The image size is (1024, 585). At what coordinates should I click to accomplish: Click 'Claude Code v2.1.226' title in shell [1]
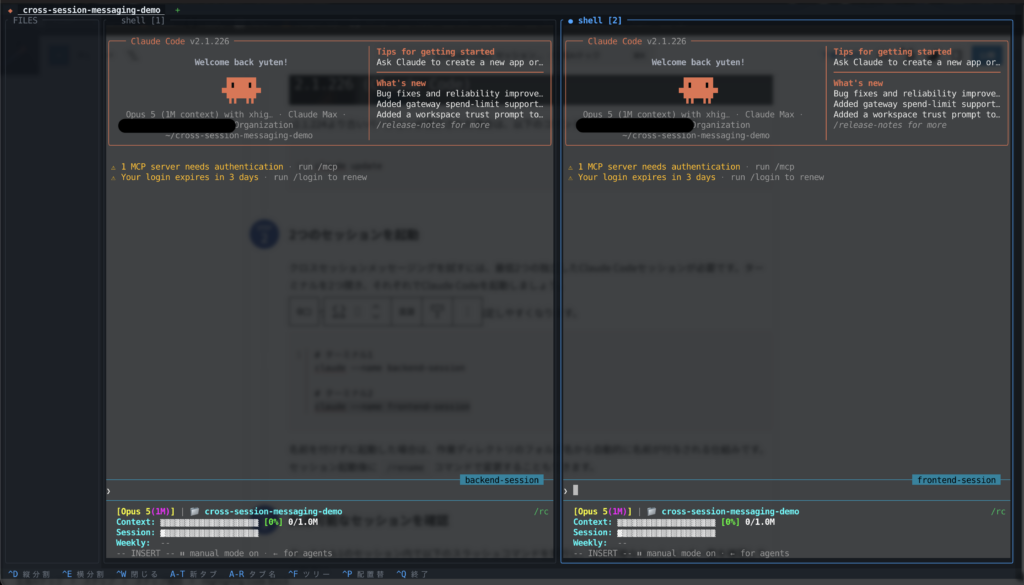coord(180,41)
